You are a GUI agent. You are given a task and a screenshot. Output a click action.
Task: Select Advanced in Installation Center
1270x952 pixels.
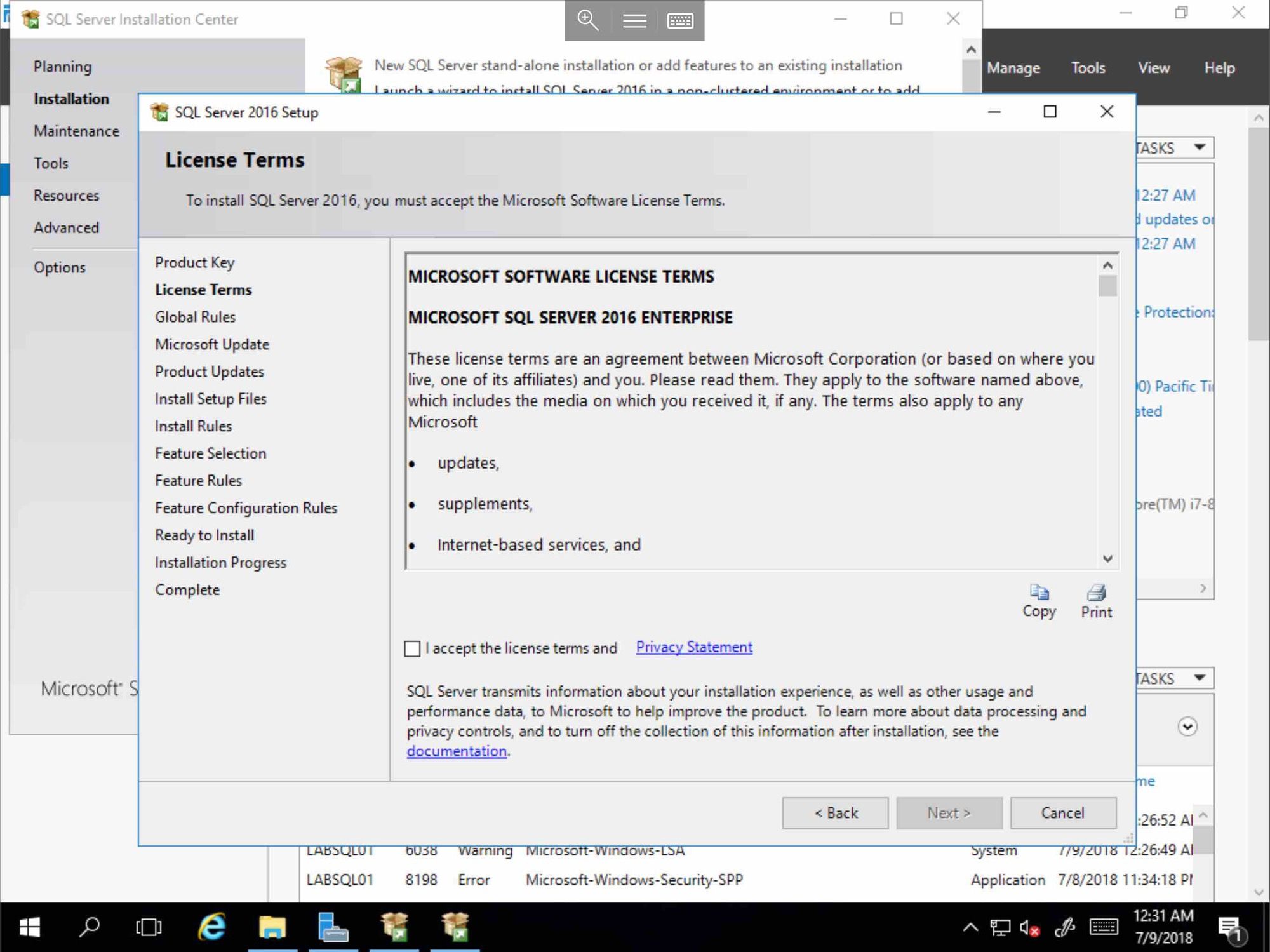point(66,227)
